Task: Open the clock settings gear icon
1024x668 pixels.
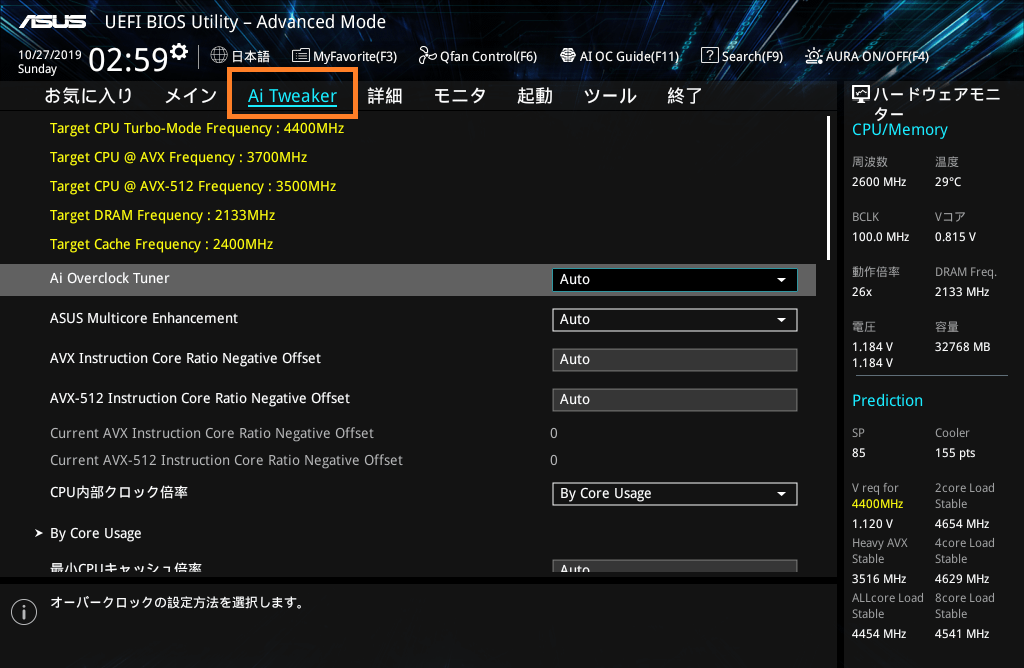Action: click(179, 52)
